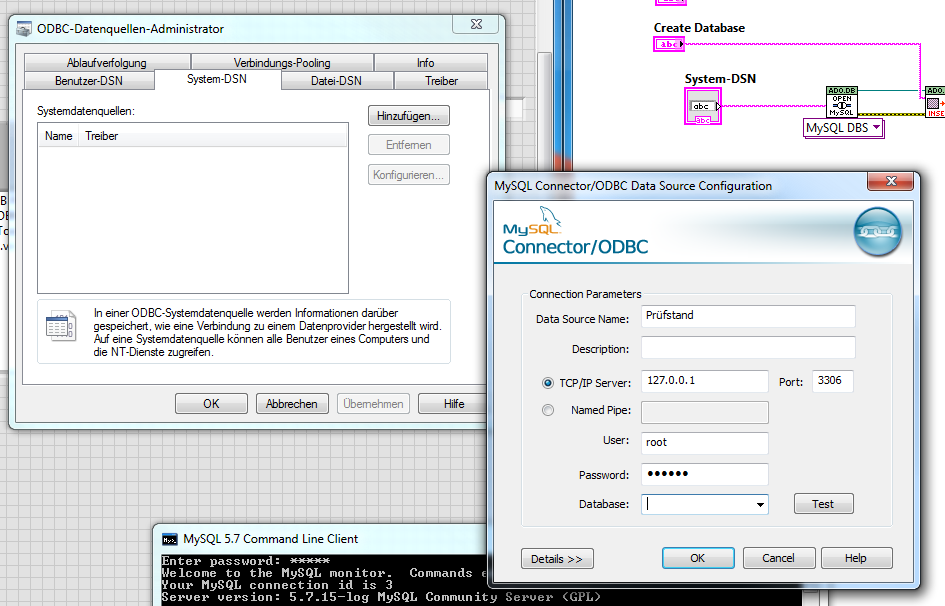Click the ADO.DB Insert node icon
Screen dimensions: 945x606
point(935,101)
